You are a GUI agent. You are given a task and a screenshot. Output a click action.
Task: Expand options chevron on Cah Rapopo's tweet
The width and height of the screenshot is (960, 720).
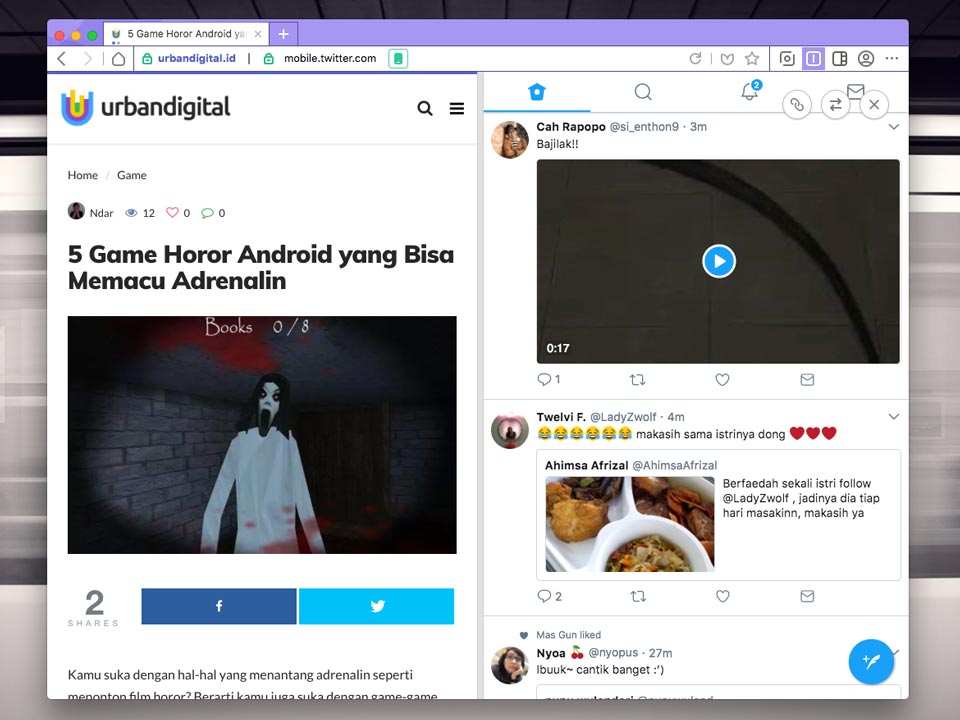click(x=894, y=127)
